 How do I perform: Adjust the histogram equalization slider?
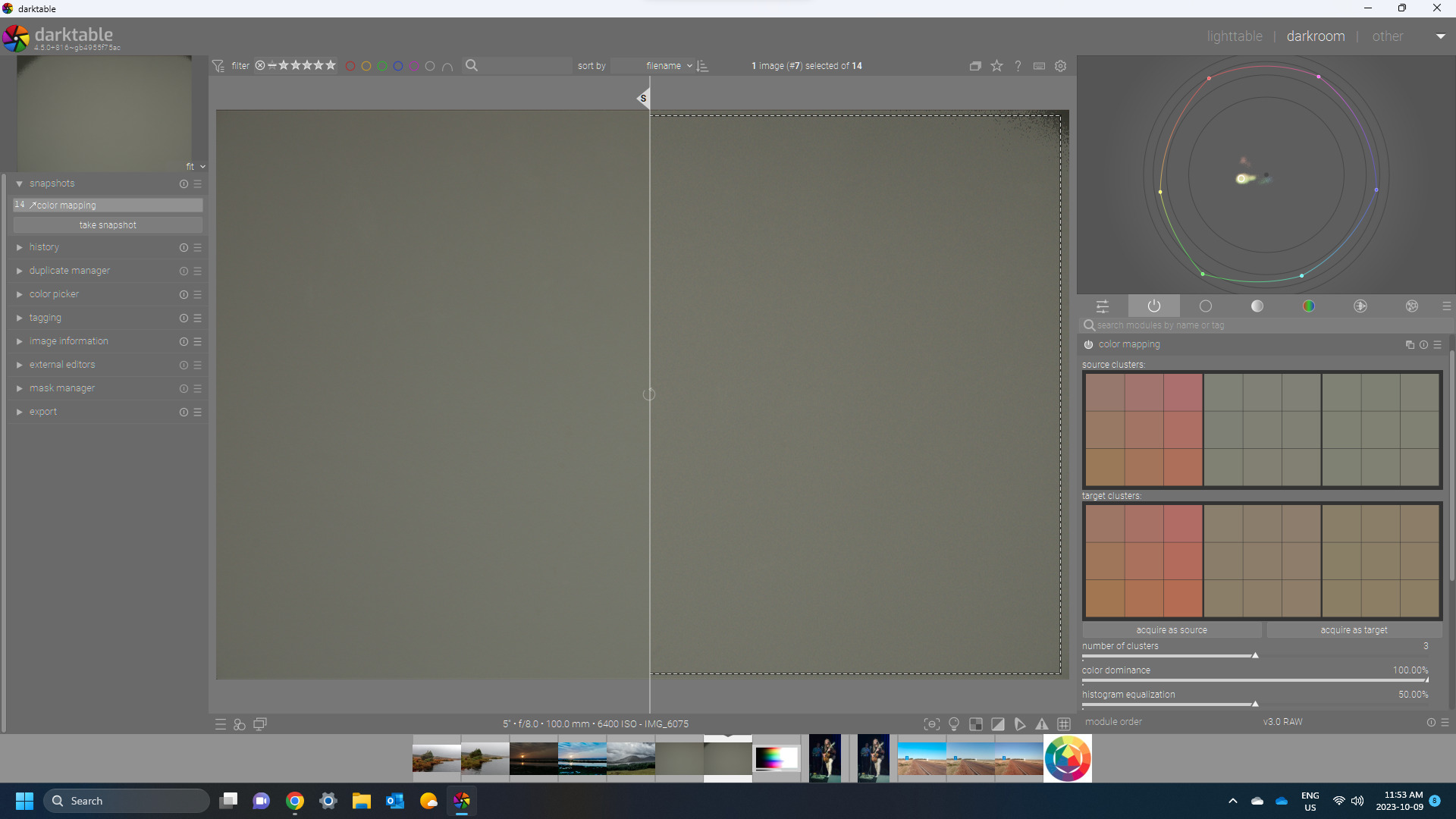click(1255, 703)
